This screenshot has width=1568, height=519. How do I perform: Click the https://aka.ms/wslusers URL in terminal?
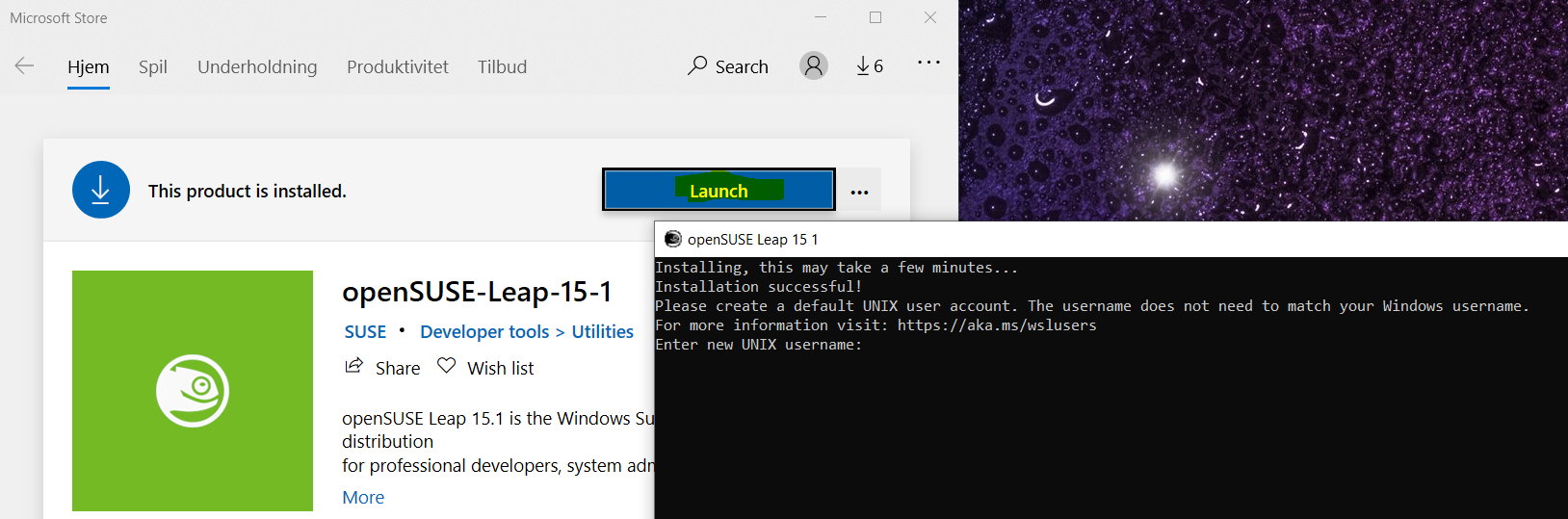click(997, 325)
